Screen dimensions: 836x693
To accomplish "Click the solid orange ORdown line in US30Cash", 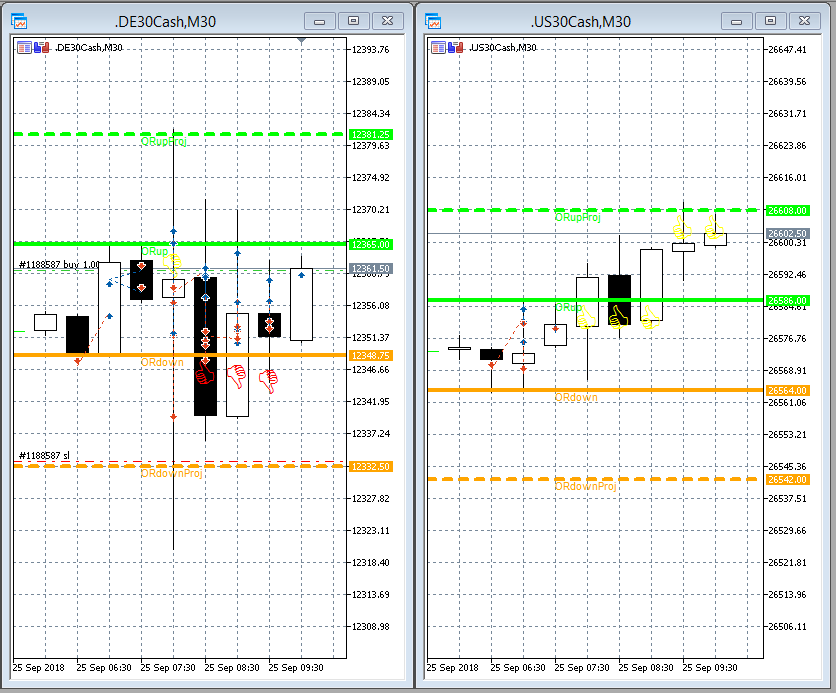I will pyautogui.click(x=595, y=390).
